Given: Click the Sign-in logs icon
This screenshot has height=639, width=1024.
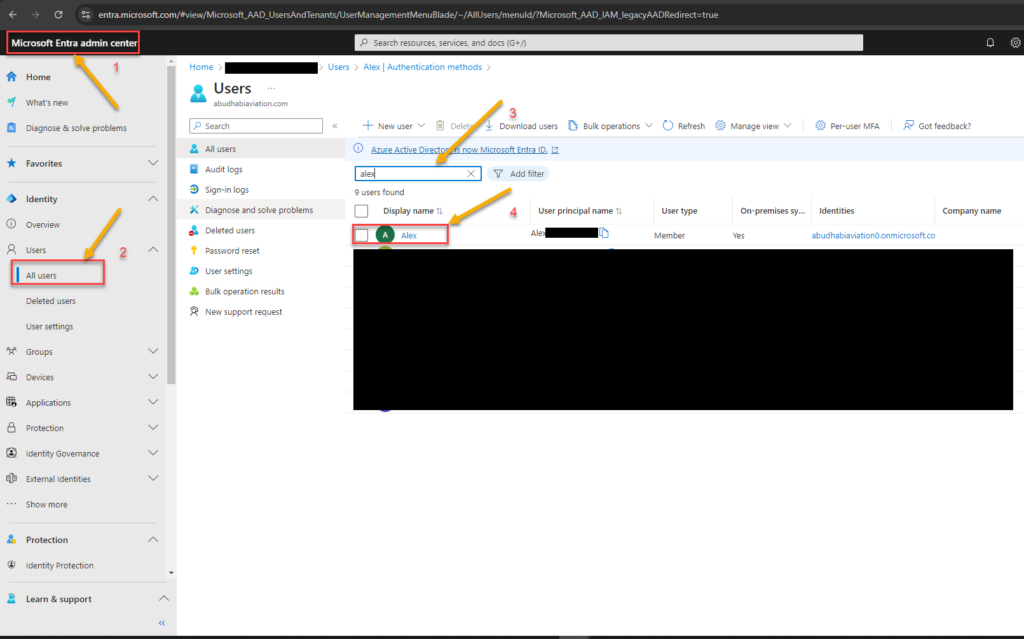Looking at the screenshot, I should tap(194, 189).
